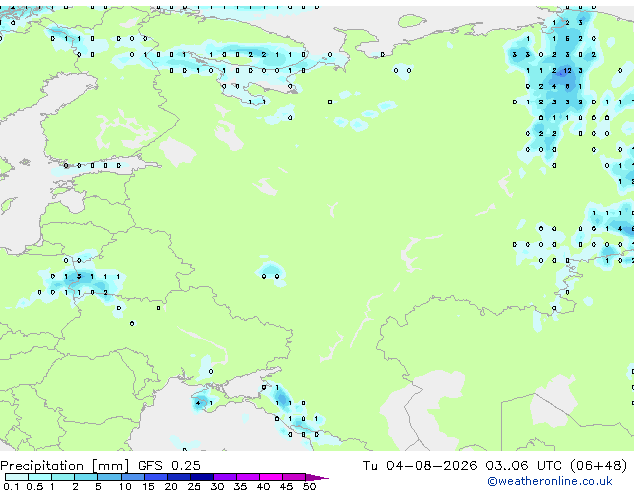The image size is (634, 490).
Task: Click the '40' legend scale label
Action: [x=263, y=486]
